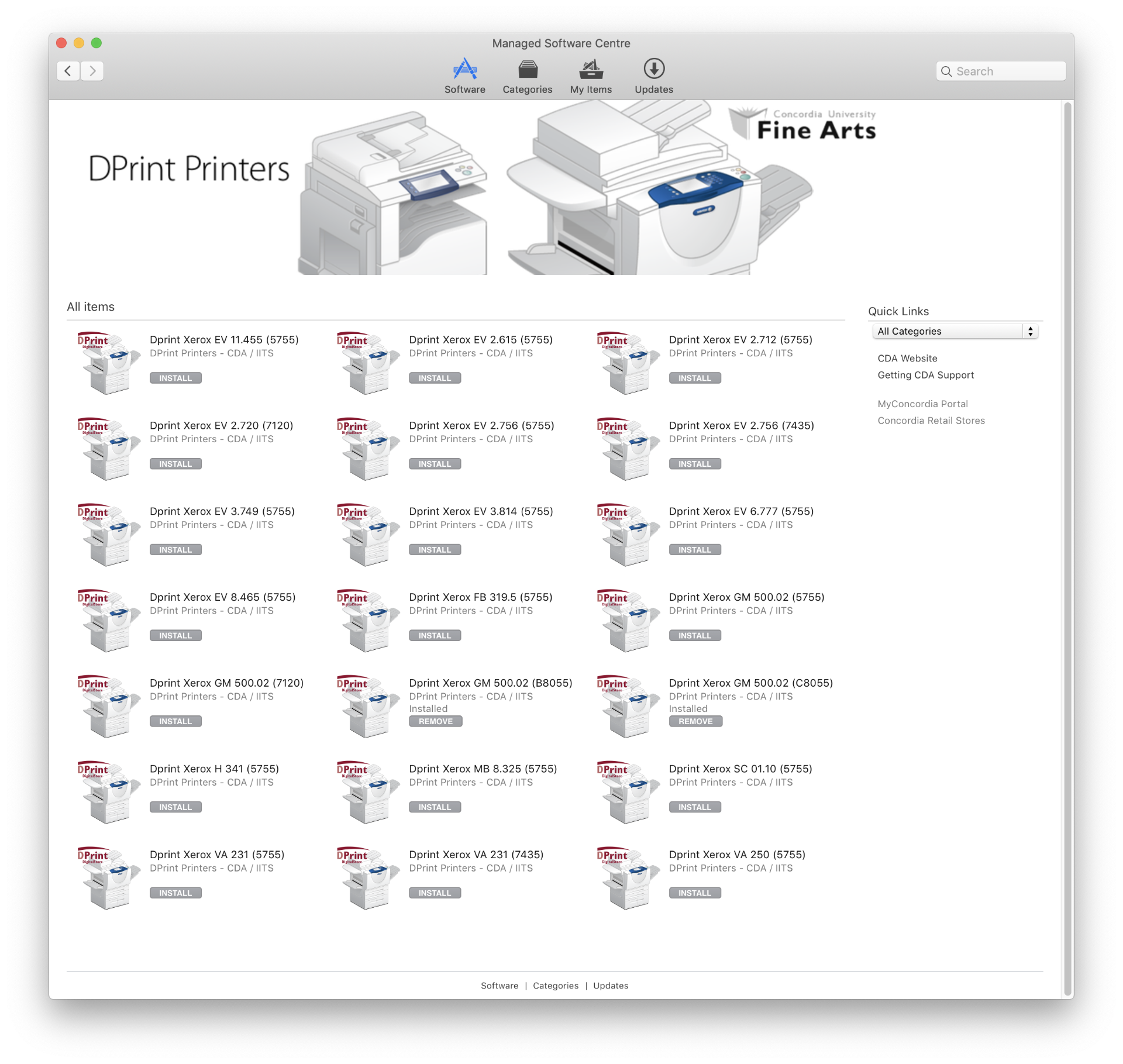Open the MyConcordia Portal link

(x=922, y=404)
